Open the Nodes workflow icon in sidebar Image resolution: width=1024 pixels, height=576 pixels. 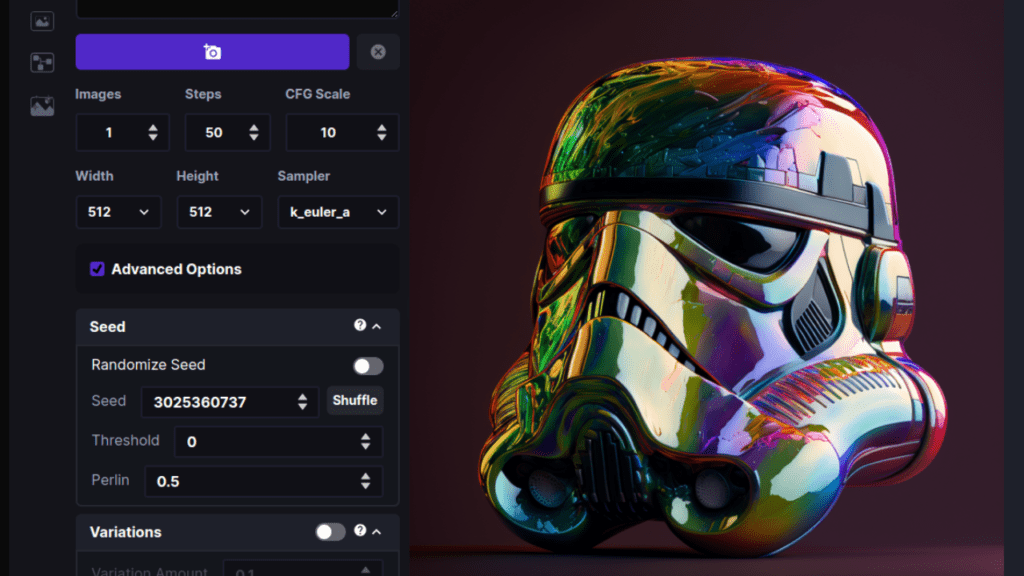pos(42,62)
